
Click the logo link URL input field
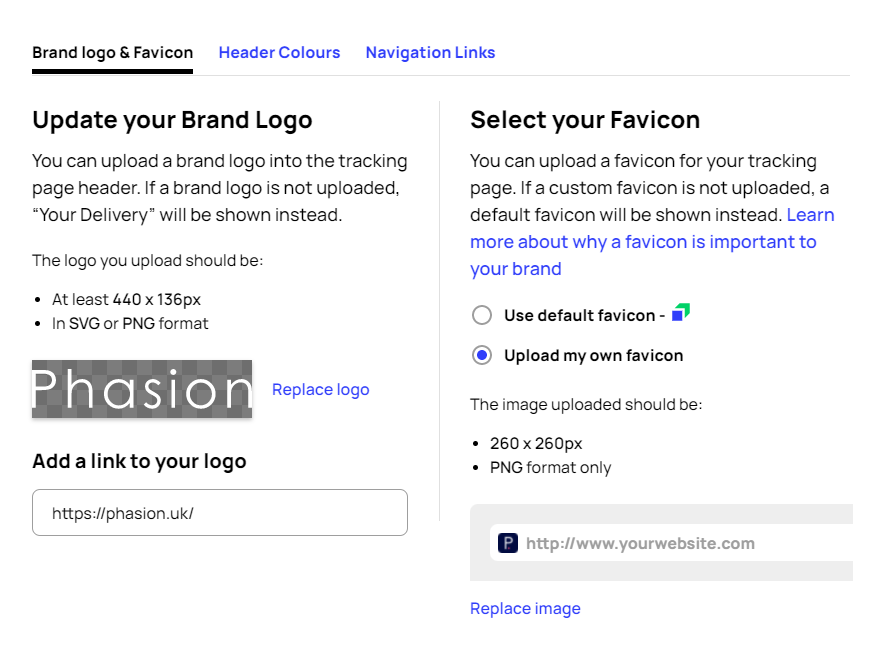tap(220, 512)
